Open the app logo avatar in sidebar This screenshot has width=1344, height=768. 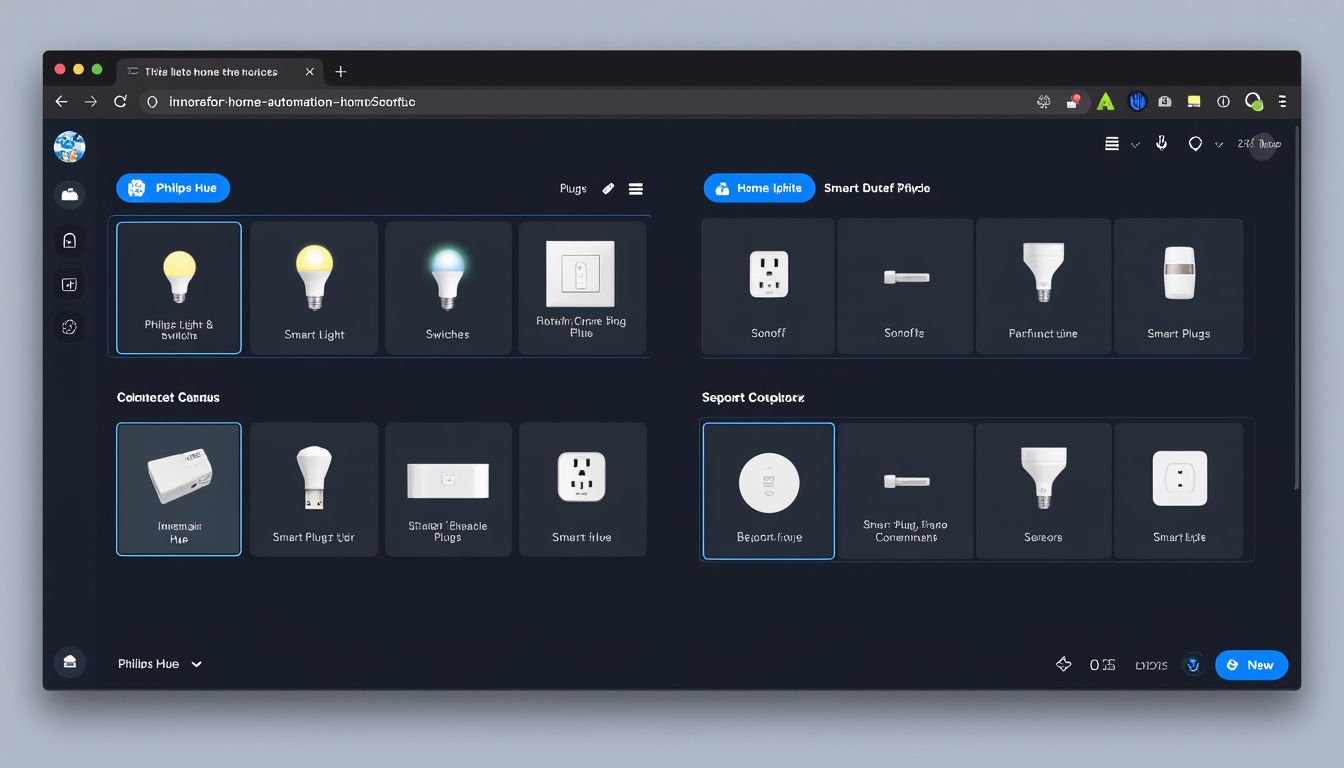(x=69, y=147)
